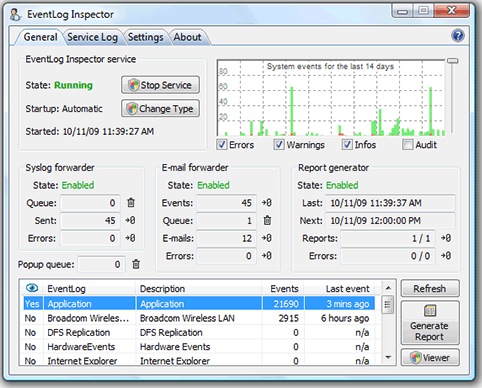Sort by the Events column header

click(283, 288)
